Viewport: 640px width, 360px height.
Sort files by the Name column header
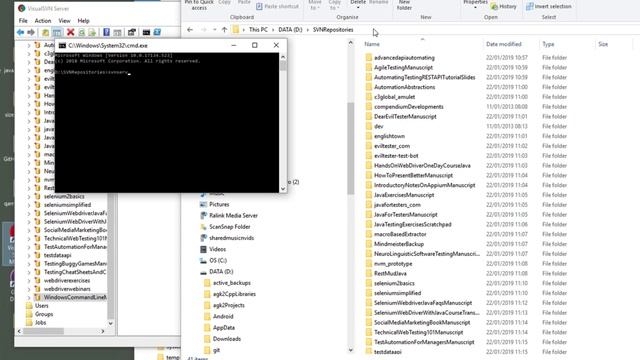click(x=372, y=44)
